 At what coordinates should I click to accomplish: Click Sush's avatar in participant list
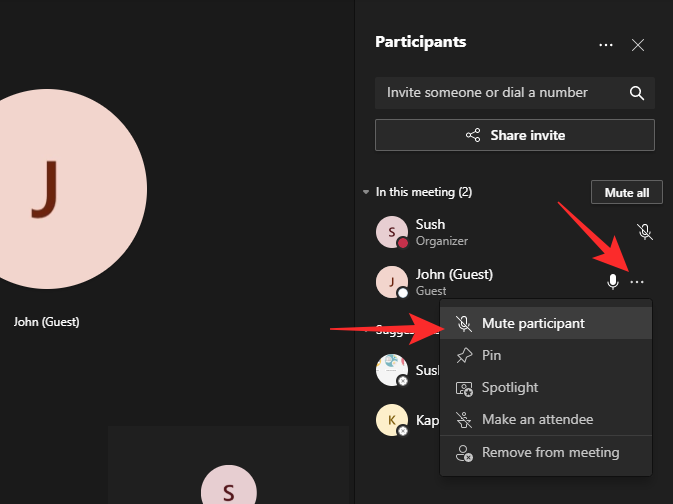390,233
